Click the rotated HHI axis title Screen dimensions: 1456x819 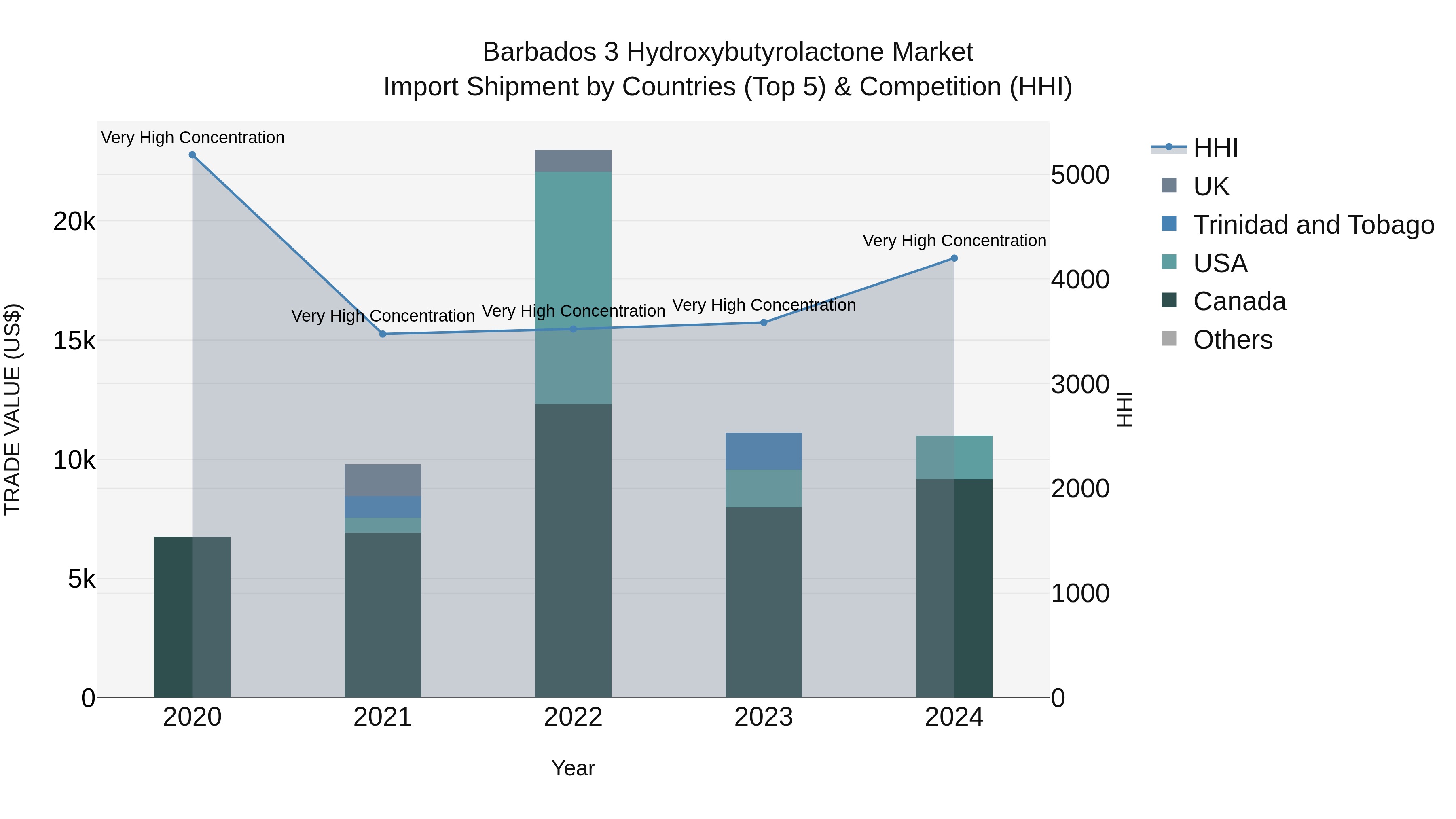(1125, 409)
